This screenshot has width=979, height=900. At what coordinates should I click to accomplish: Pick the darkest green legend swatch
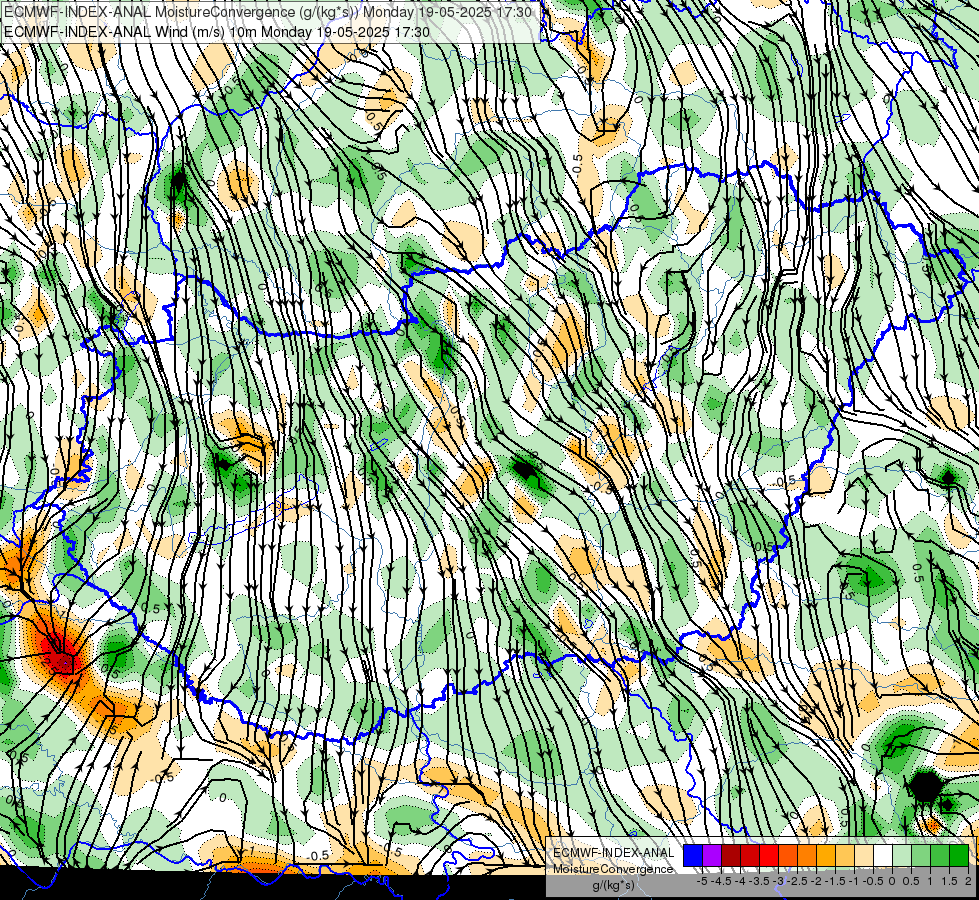tap(959, 855)
